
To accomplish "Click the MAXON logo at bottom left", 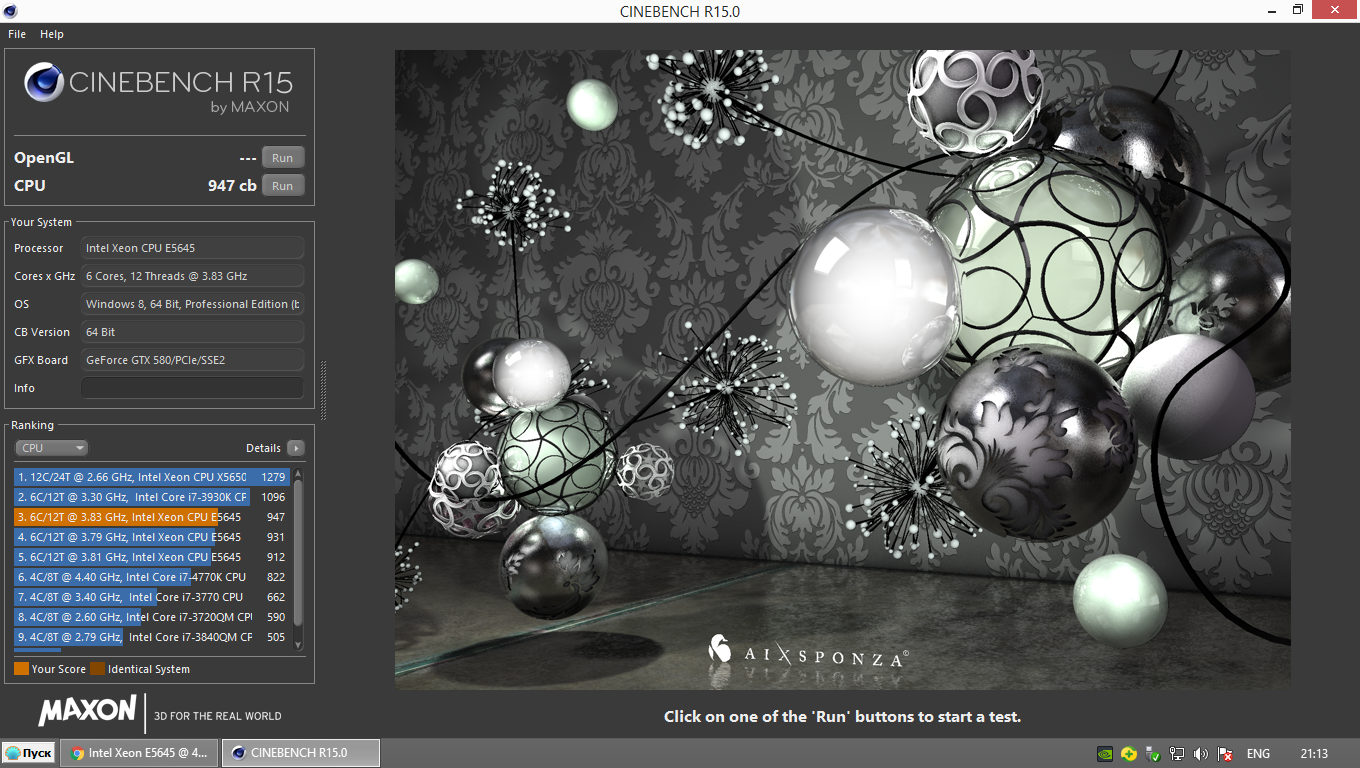I will [87, 711].
